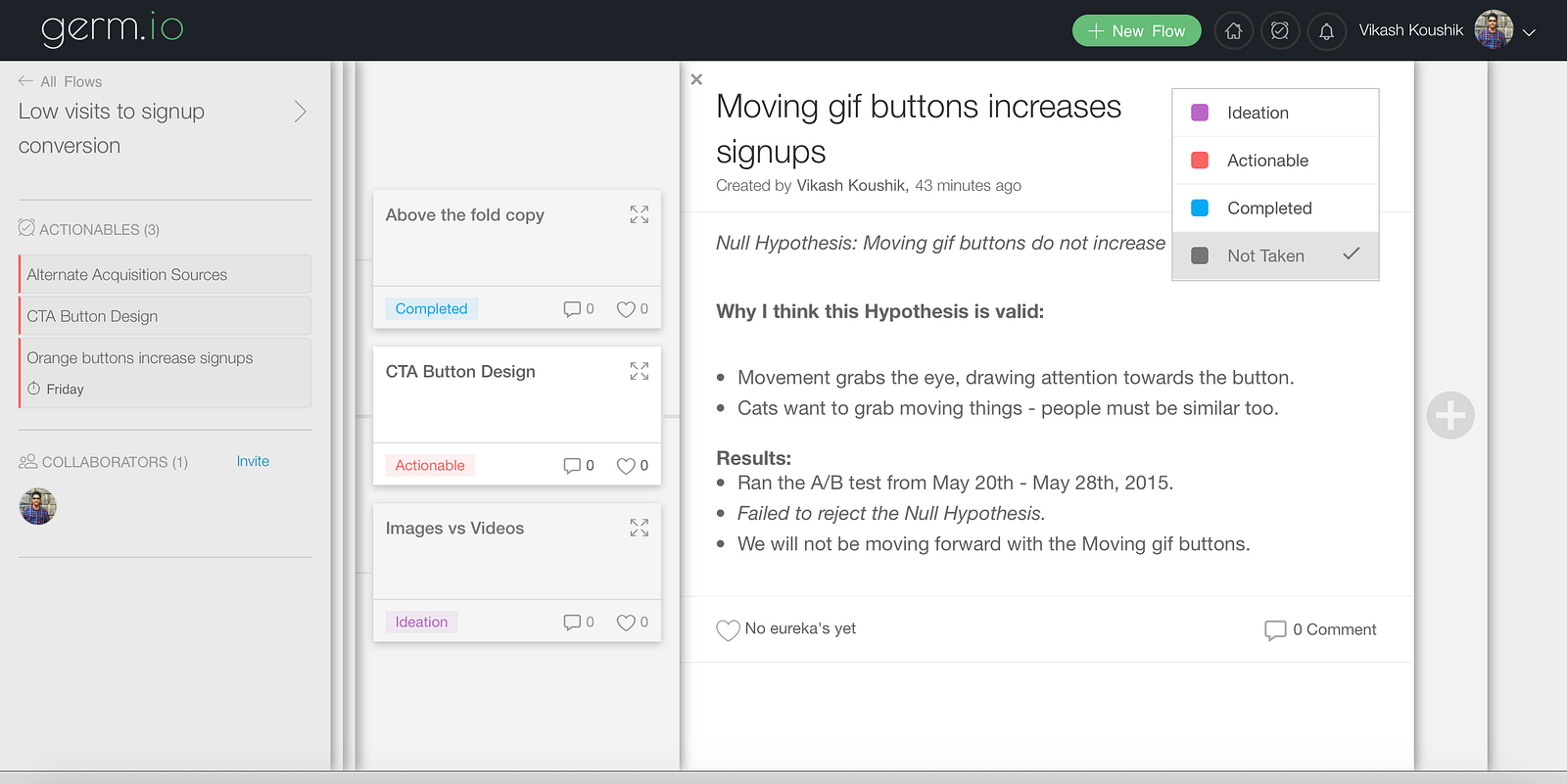Expand the Images vs Videos card
Viewport: 1567px width, 784px height.
click(640, 528)
